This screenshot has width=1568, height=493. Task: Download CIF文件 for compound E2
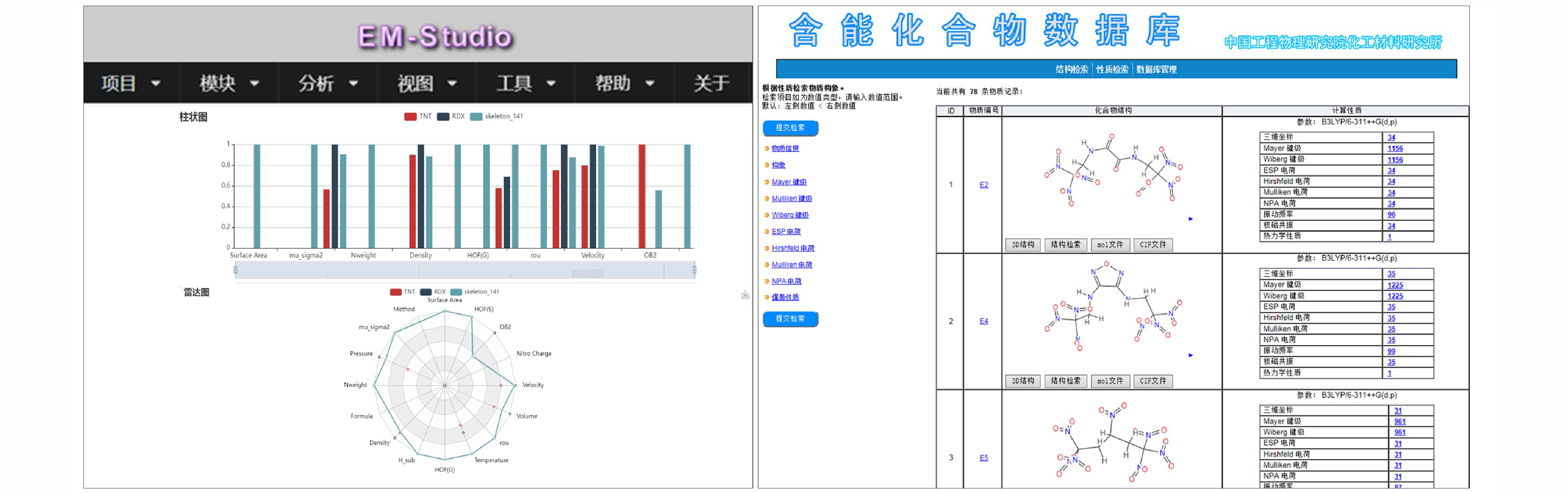pyautogui.click(x=1153, y=245)
